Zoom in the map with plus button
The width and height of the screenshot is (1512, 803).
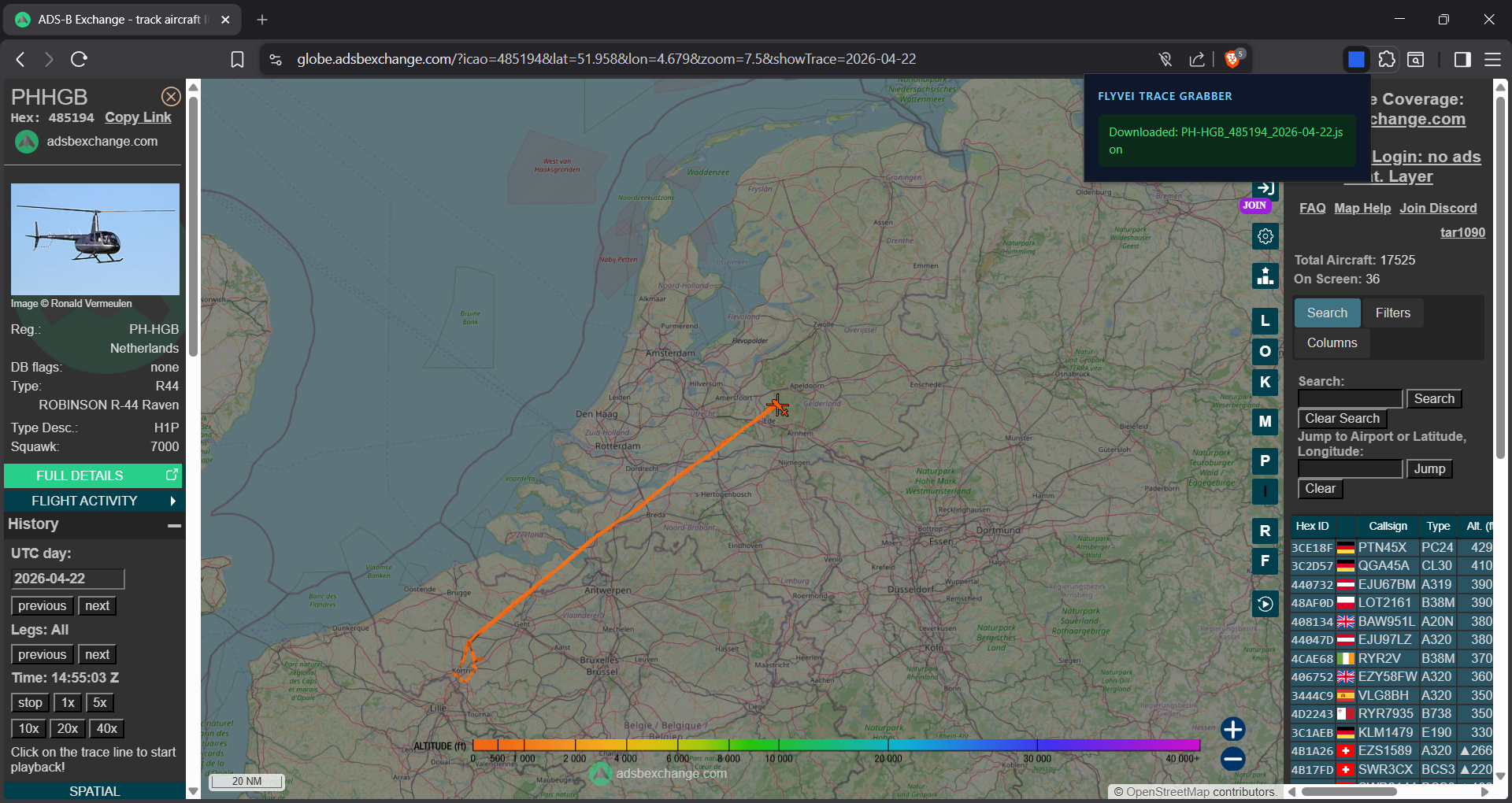click(x=1233, y=729)
